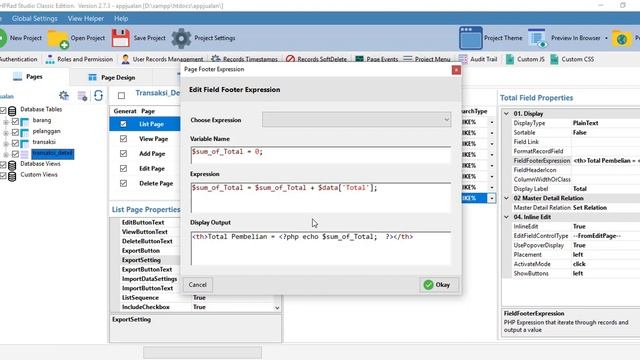Click Preview In Browser icon
The height and width of the screenshot is (360, 640).
pos(537,38)
